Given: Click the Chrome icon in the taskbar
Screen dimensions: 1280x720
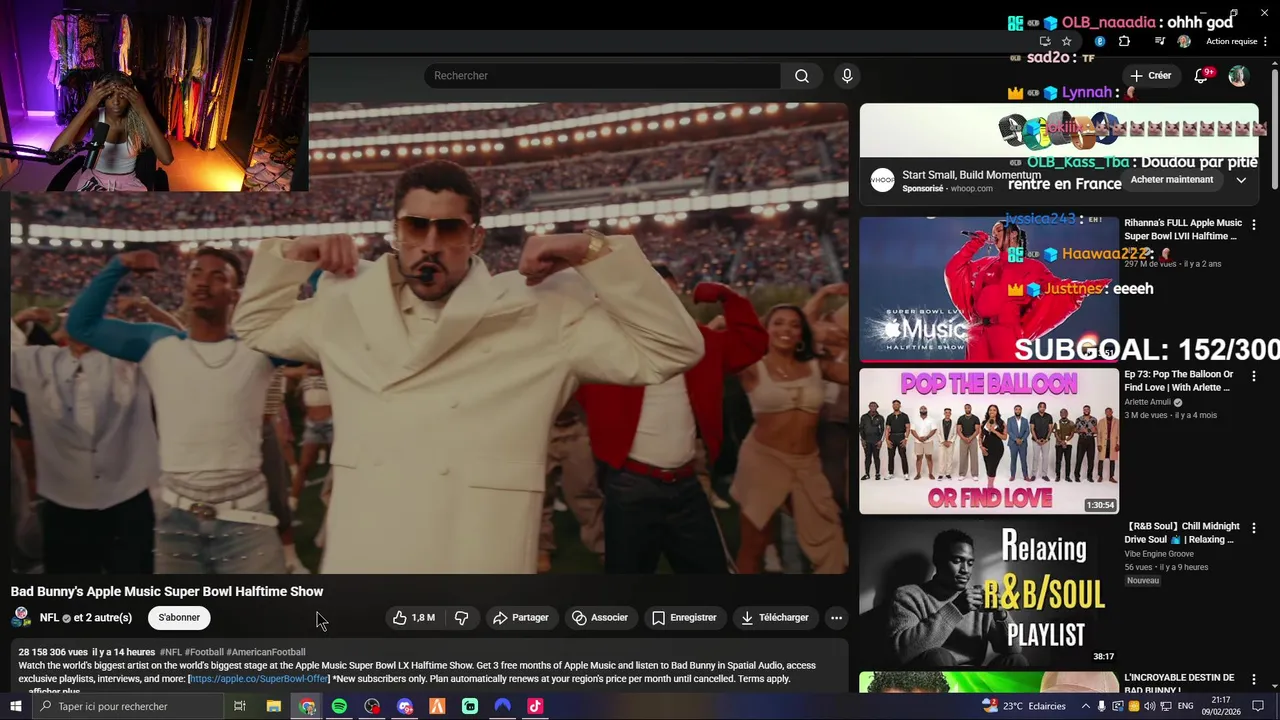Looking at the screenshot, I should [x=307, y=706].
